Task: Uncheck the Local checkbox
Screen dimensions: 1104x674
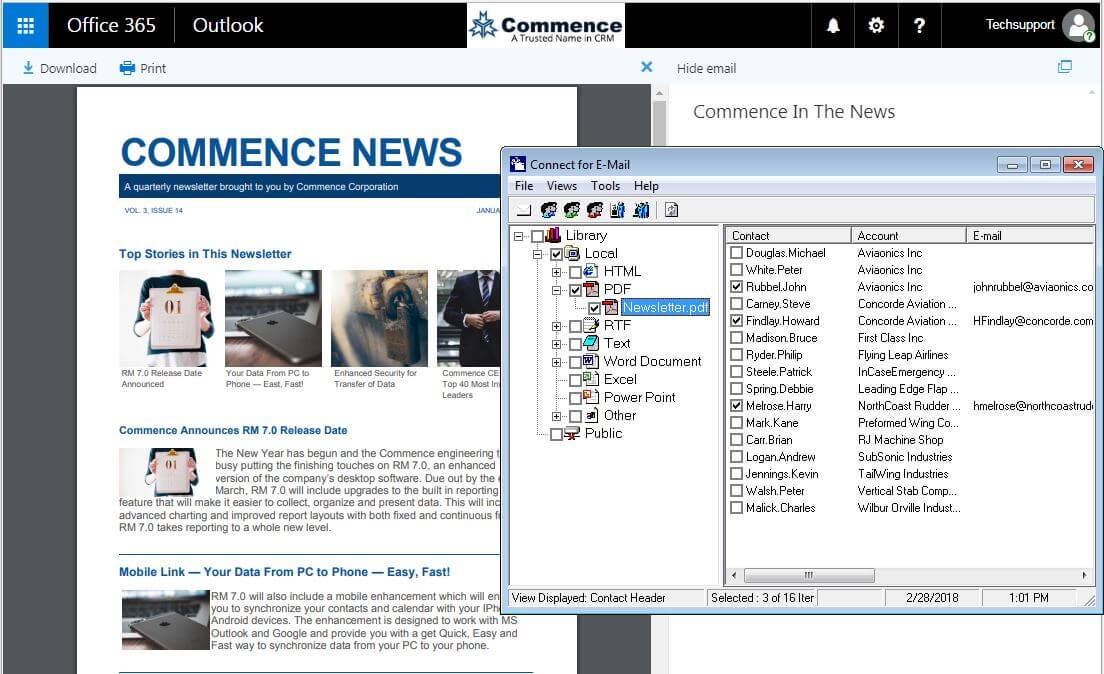Action: pos(556,254)
